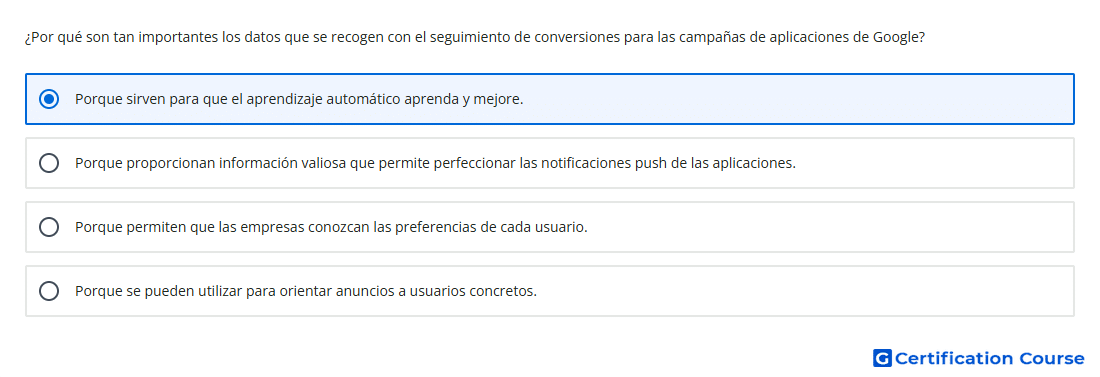
Task: Pick radio button for 'orientar anuncios' answer
Action: pos(49,291)
